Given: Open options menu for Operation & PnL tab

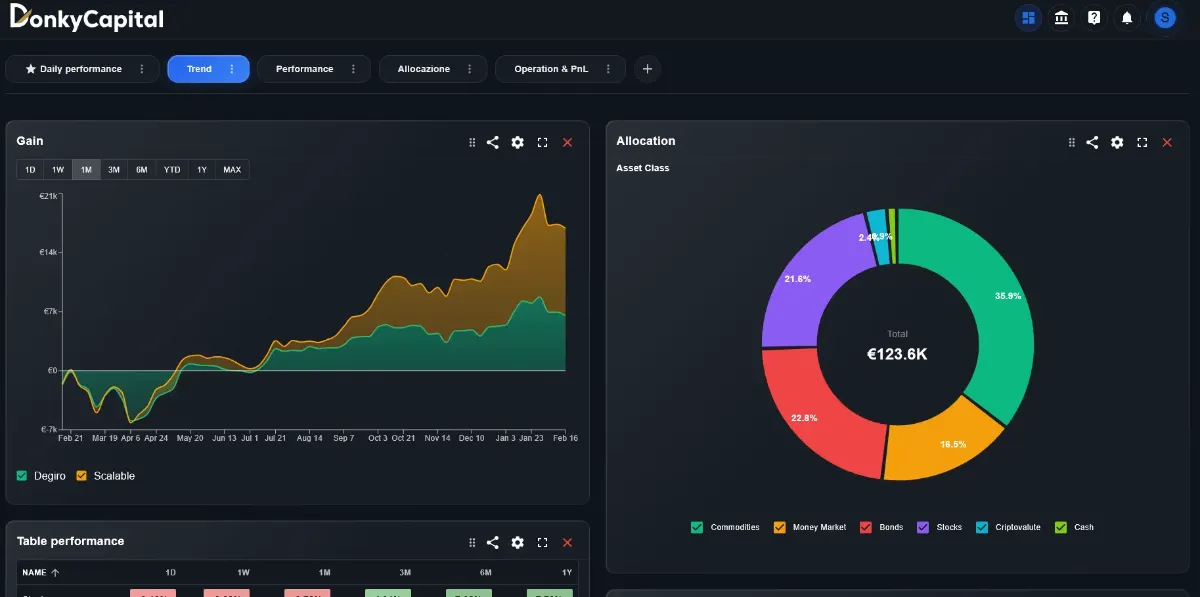Looking at the screenshot, I should coord(608,69).
